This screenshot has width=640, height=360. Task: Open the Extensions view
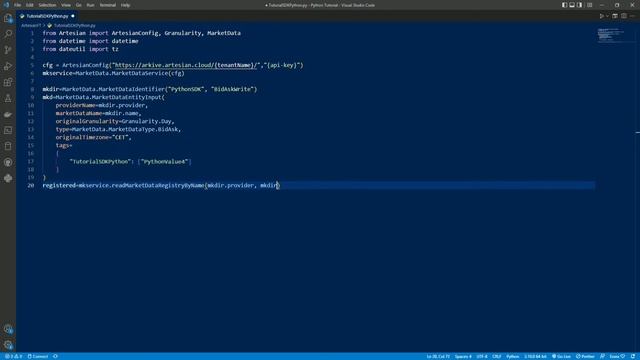tap(8, 82)
